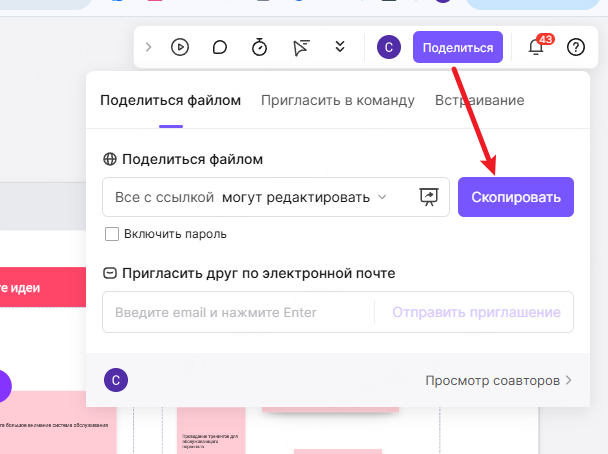Image resolution: width=608 pixels, height=454 pixels.
Task: Focus the Введите email input field
Action: click(x=238, y=312)
